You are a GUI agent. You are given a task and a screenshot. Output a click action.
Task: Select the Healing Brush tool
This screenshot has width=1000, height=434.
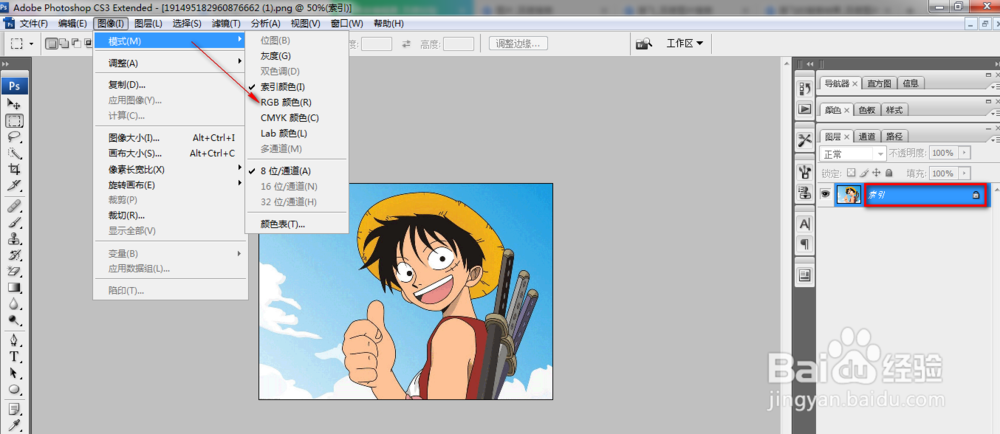tap(15, 206)
